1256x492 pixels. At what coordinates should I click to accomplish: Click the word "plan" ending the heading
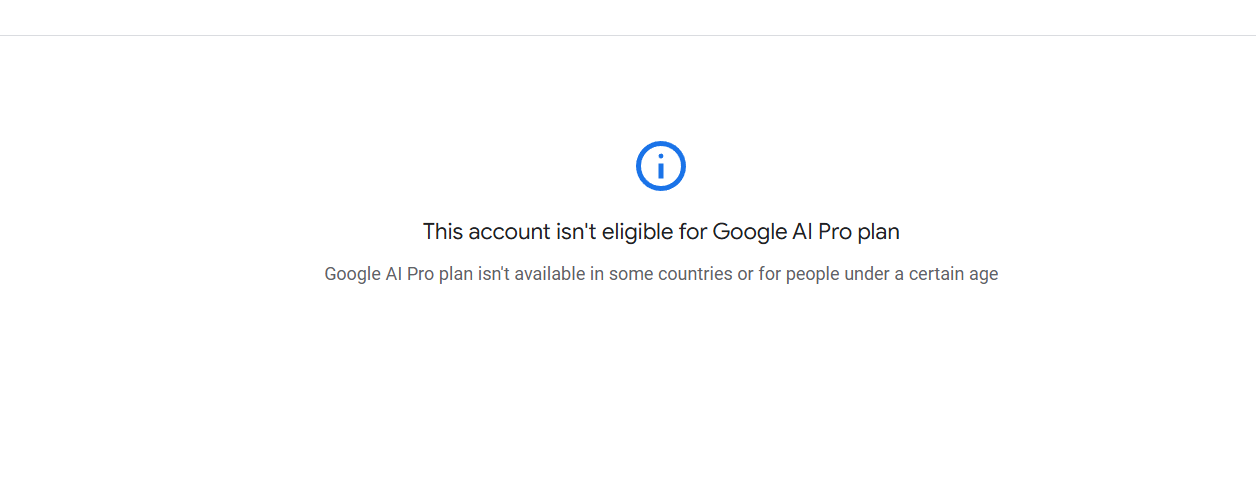tap(879, 232)
